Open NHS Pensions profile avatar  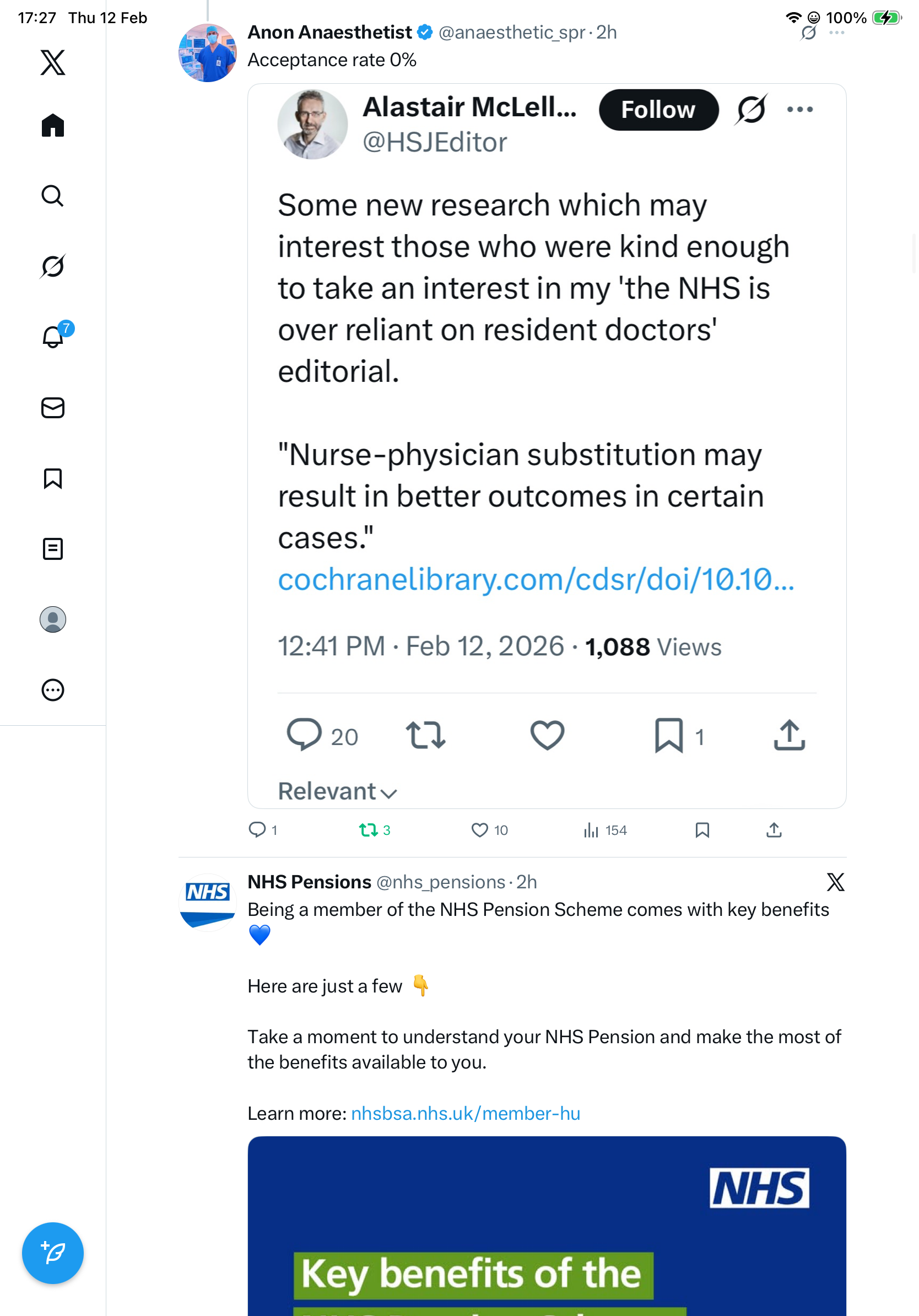pyautogui.click(x=207, y=902)
